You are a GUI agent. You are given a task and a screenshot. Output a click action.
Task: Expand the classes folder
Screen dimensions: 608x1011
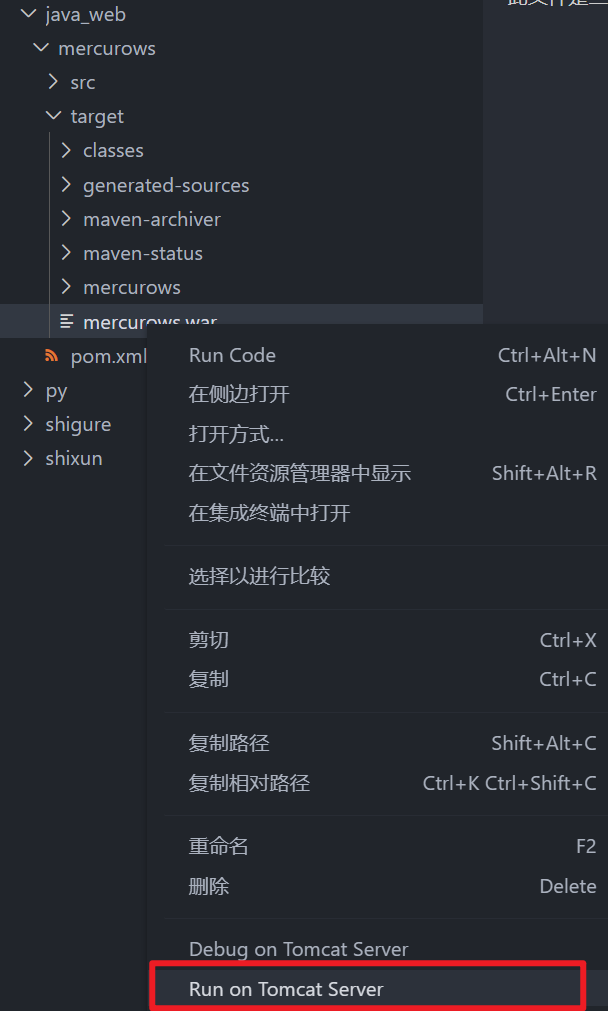pyautogui.click(x=66, y=150)
